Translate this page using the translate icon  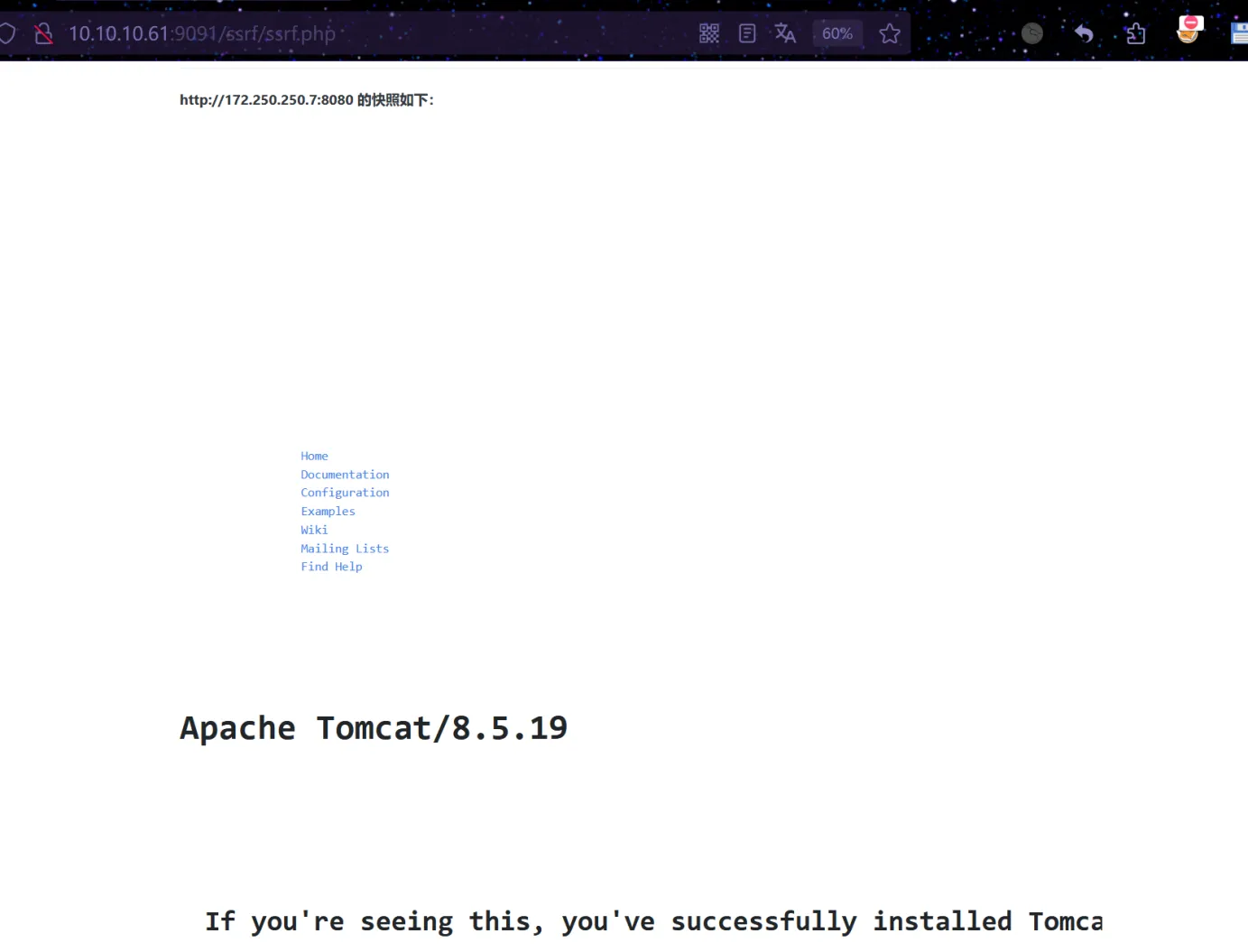pos(785,34)
